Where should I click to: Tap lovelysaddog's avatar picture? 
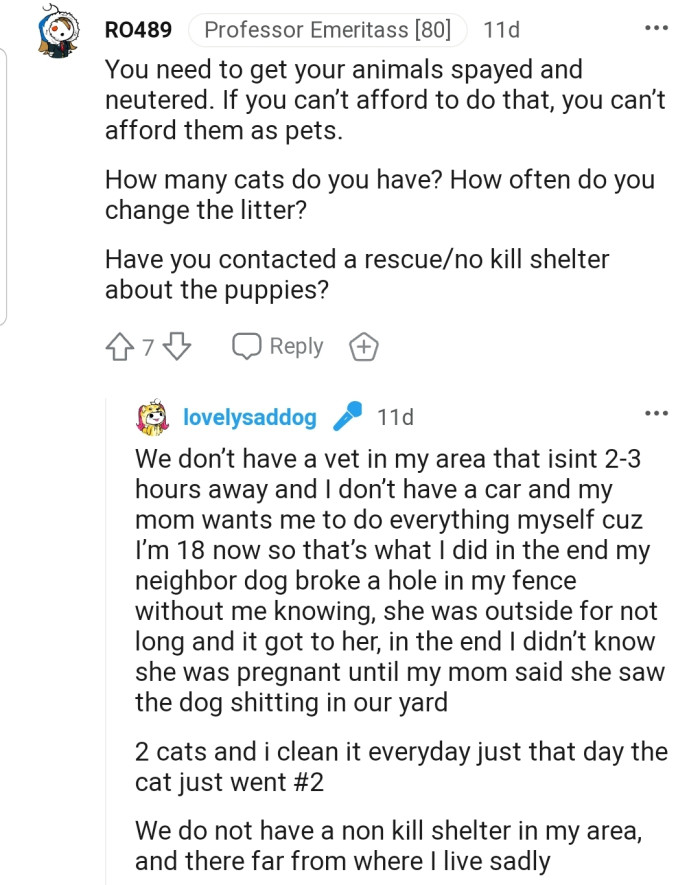tap(153, 417)
